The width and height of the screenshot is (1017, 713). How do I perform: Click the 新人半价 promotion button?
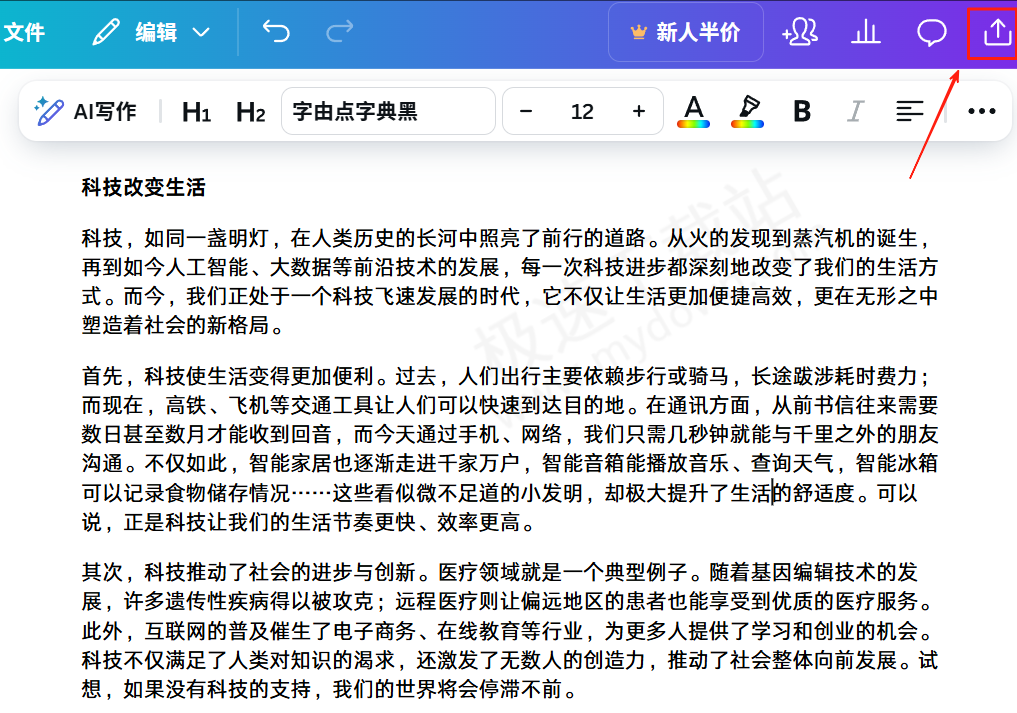(685, 32)
